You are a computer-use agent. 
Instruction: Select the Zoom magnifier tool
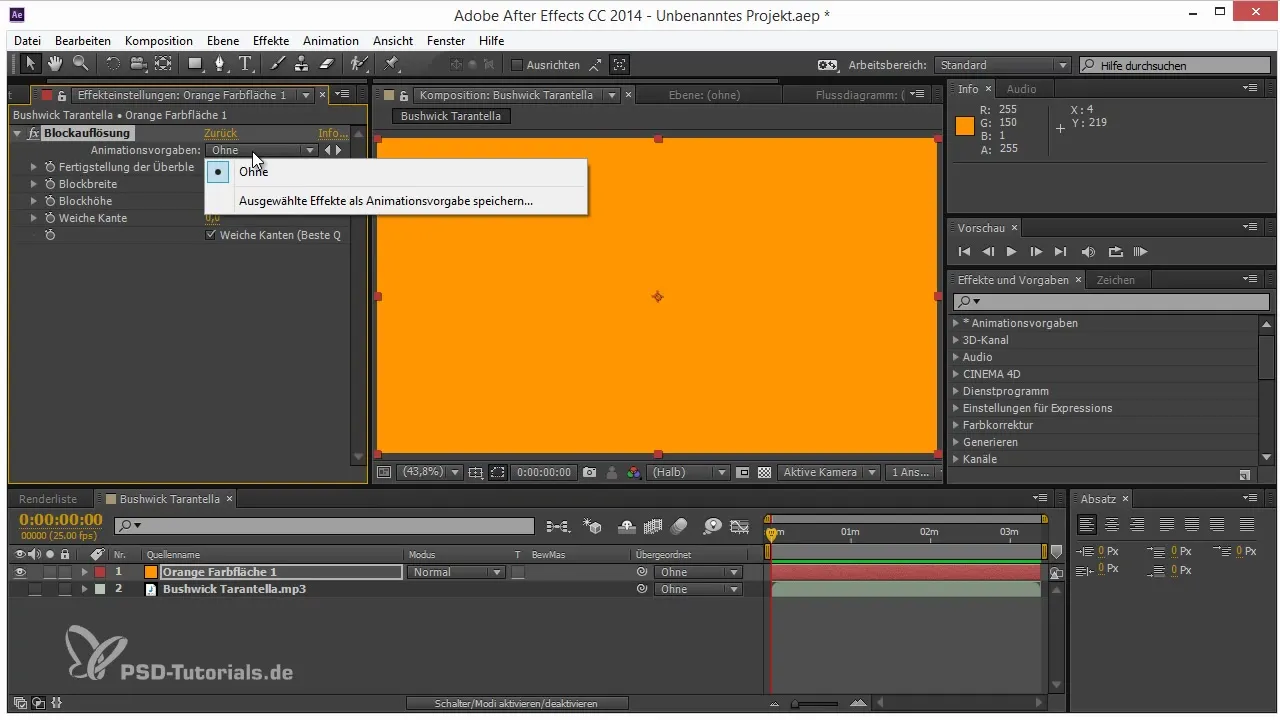pos(79,64)
